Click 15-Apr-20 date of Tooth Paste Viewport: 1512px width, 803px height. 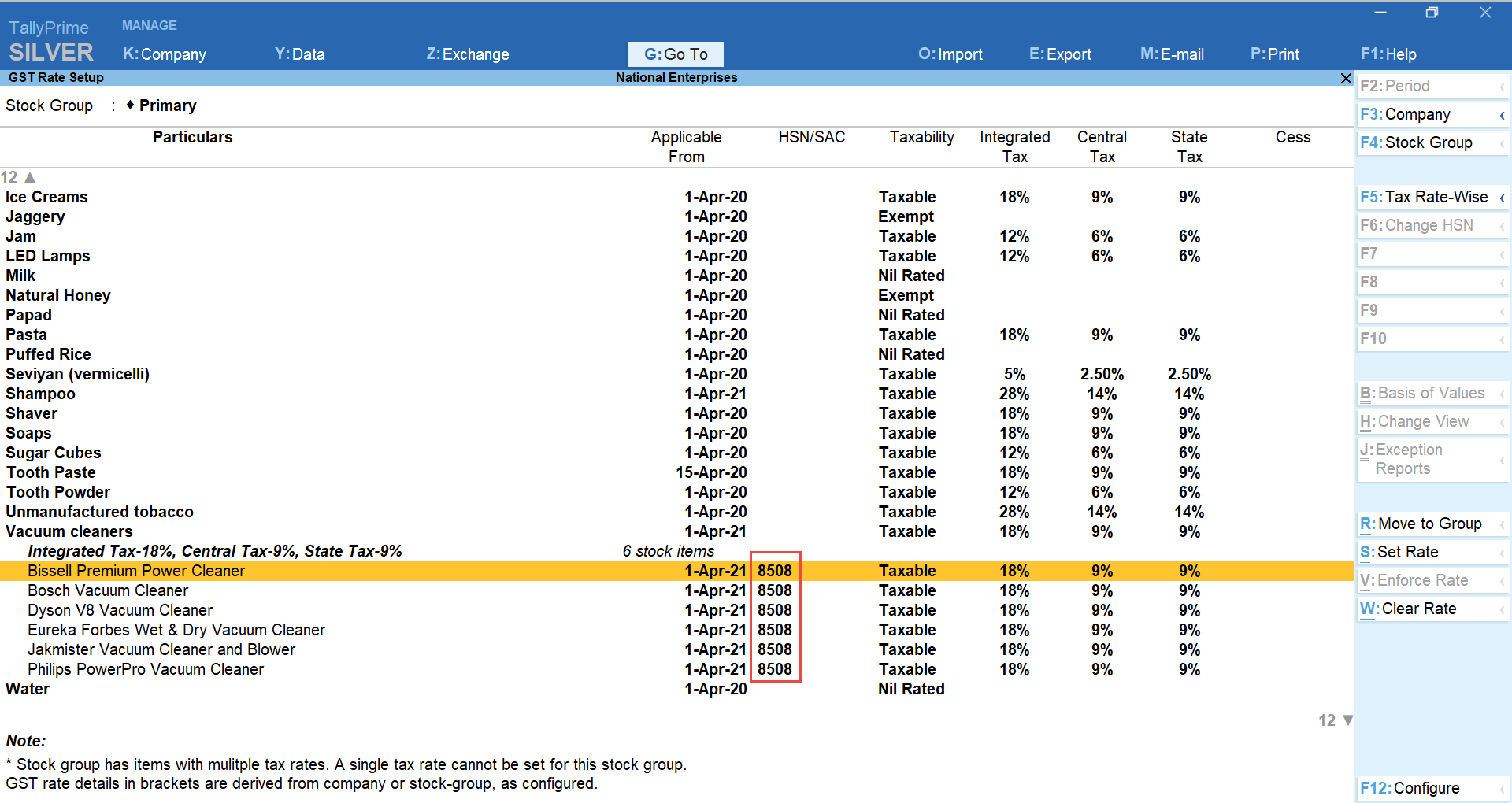711,472
